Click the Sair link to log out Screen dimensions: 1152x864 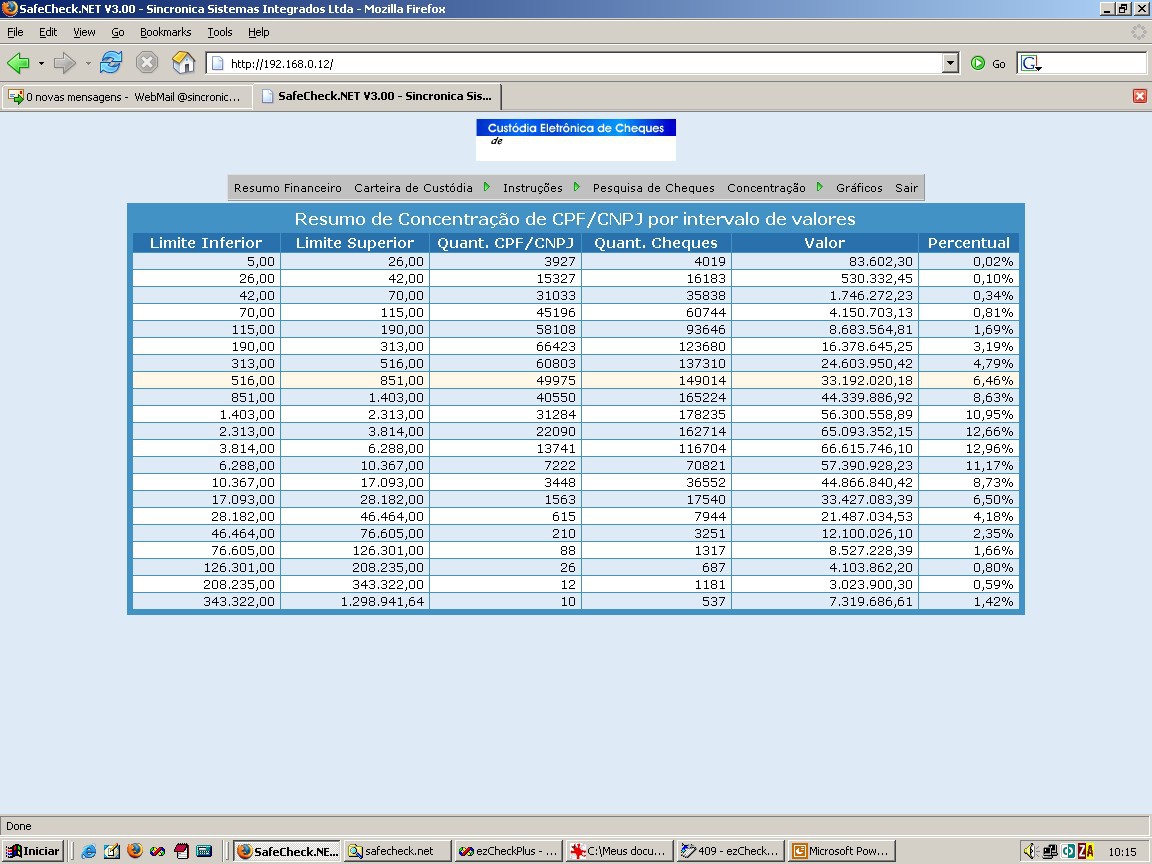(x=906, y=188)
